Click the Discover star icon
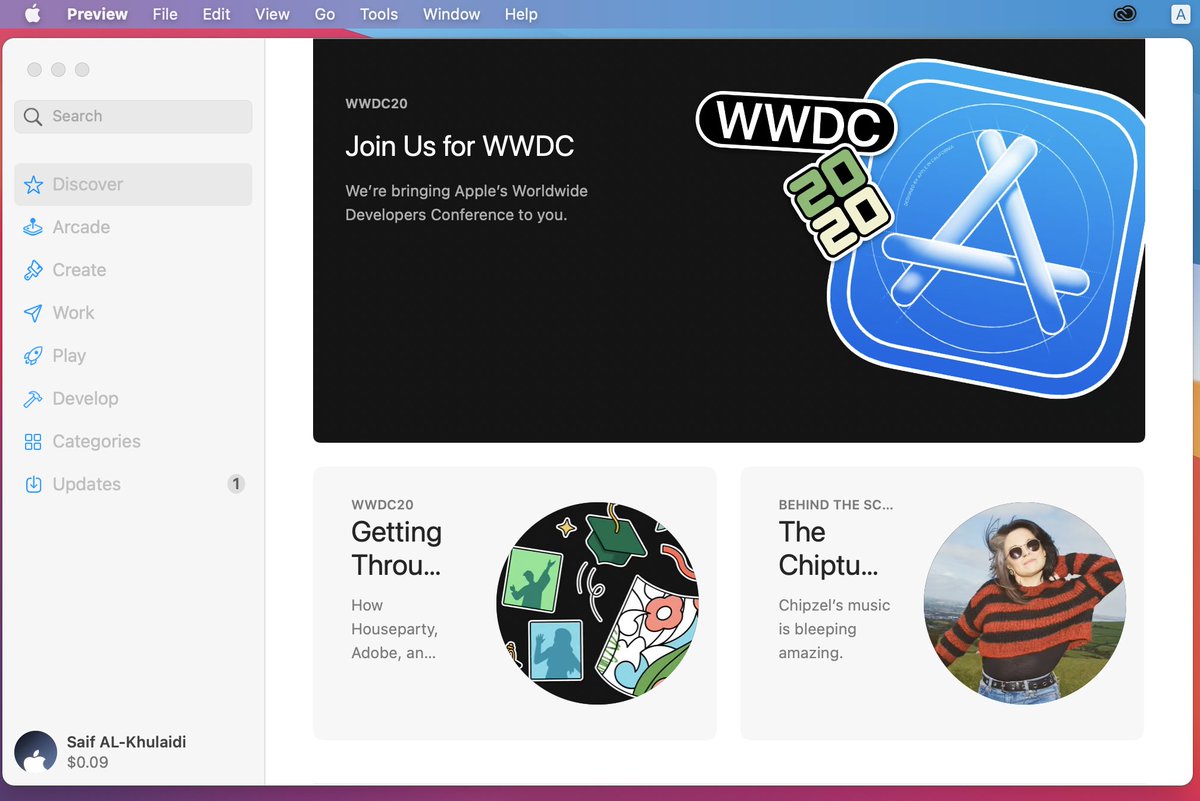The width and height of the screenshot is (1200, 801). tap(33, 185)
